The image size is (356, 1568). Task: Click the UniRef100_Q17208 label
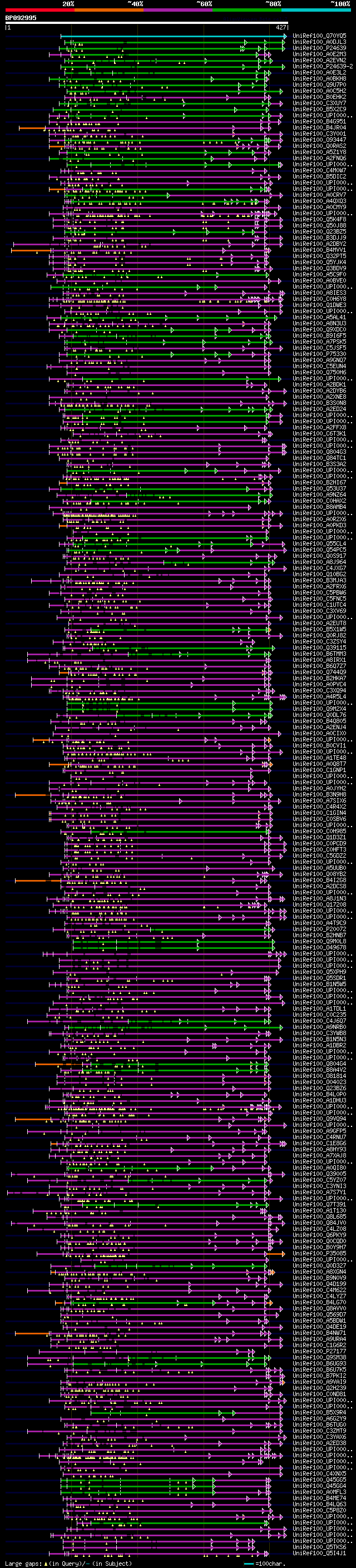[319, 904]
